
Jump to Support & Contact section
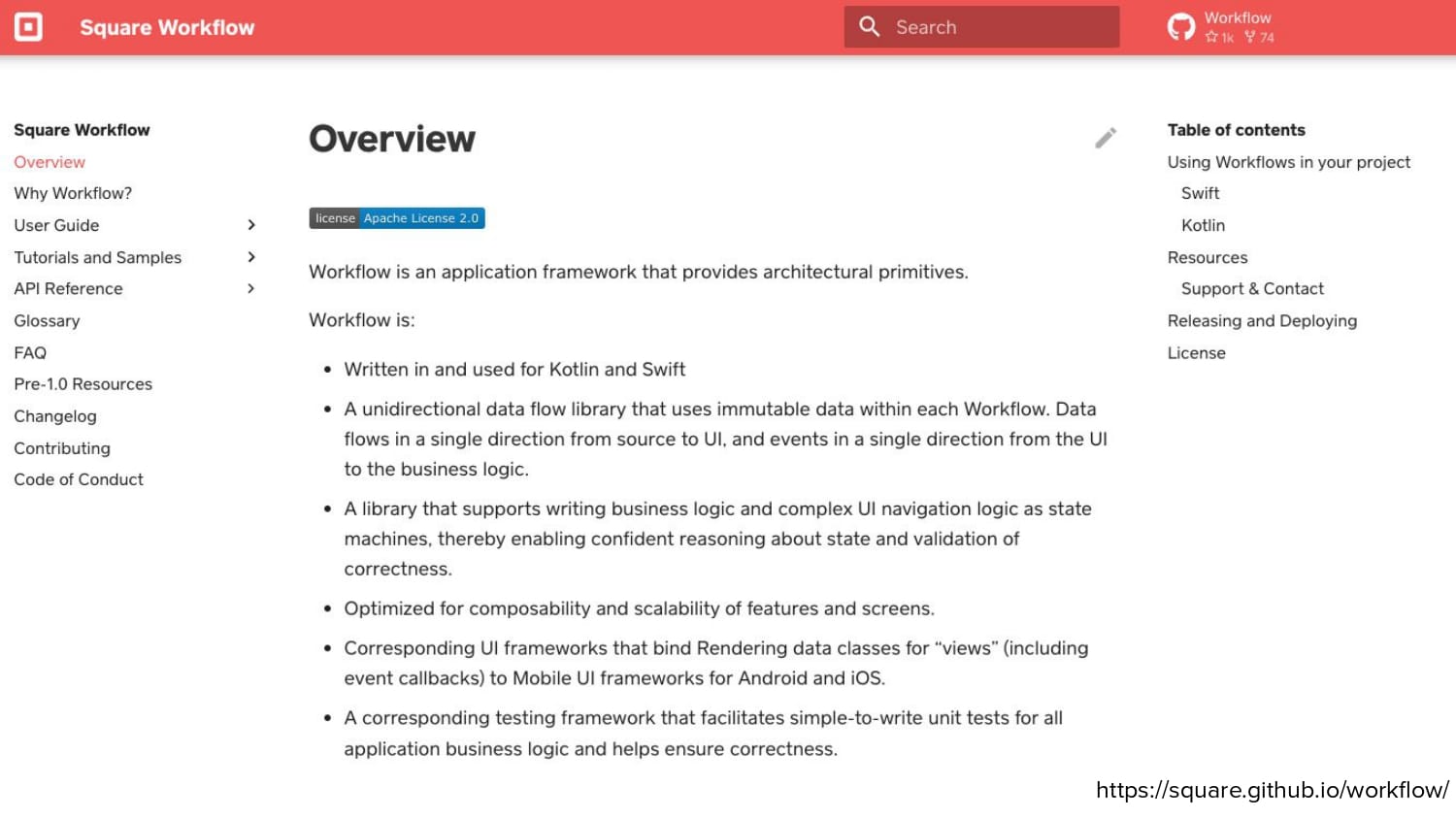(x=1252, y=288)
